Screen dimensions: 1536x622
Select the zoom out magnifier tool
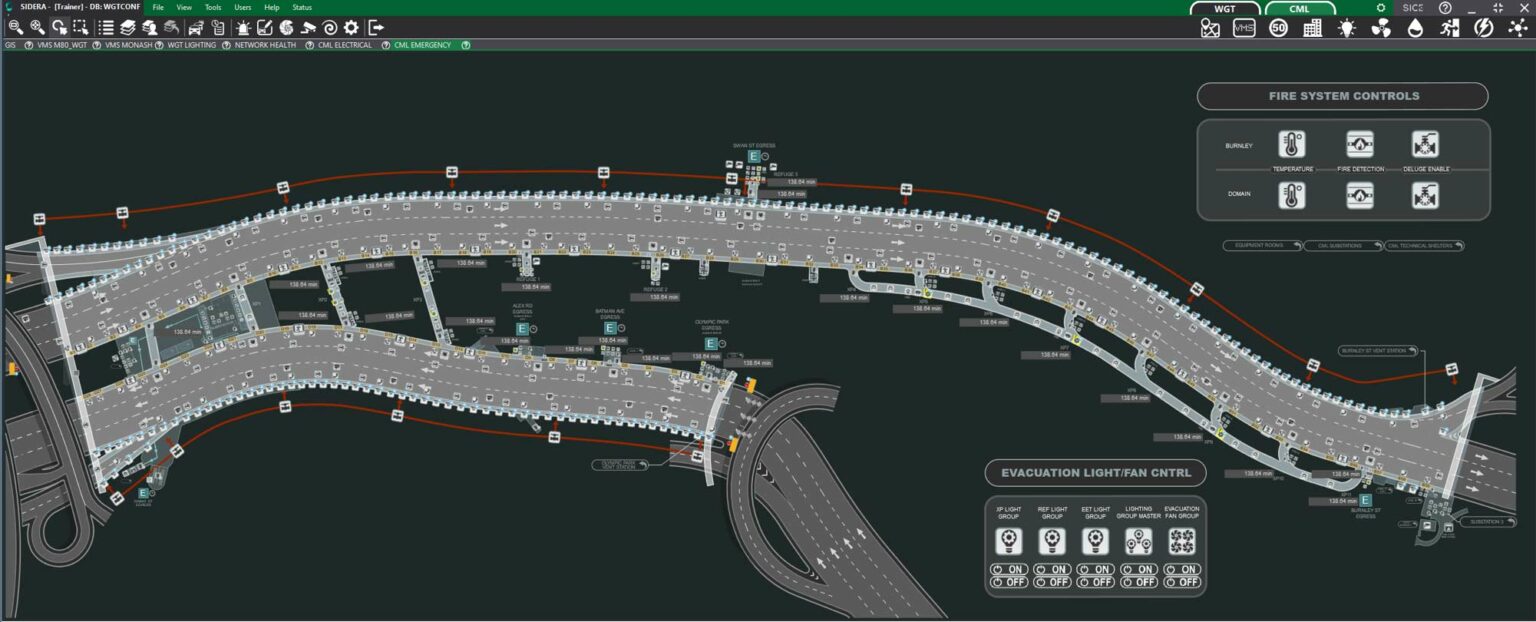pos(15,27)
